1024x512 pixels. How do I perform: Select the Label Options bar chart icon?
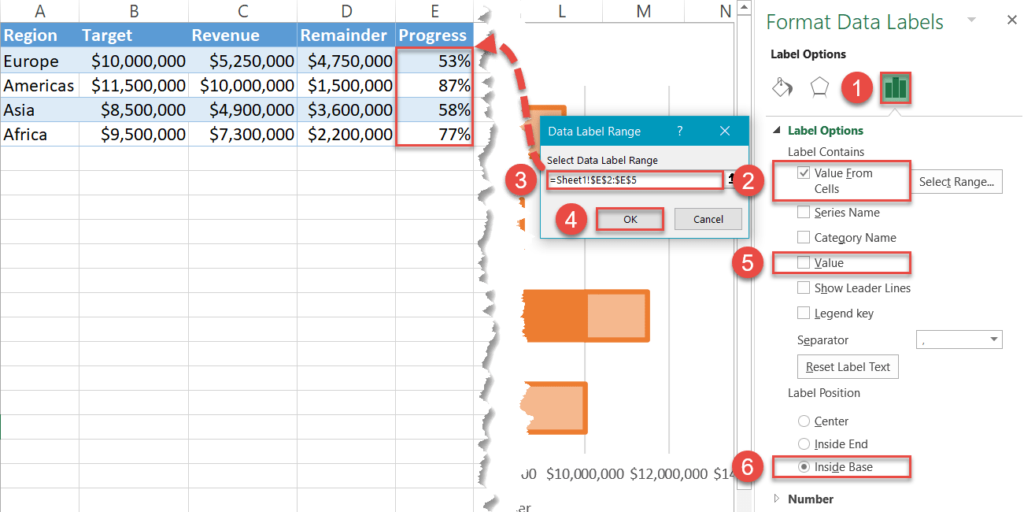coord(894,88)
